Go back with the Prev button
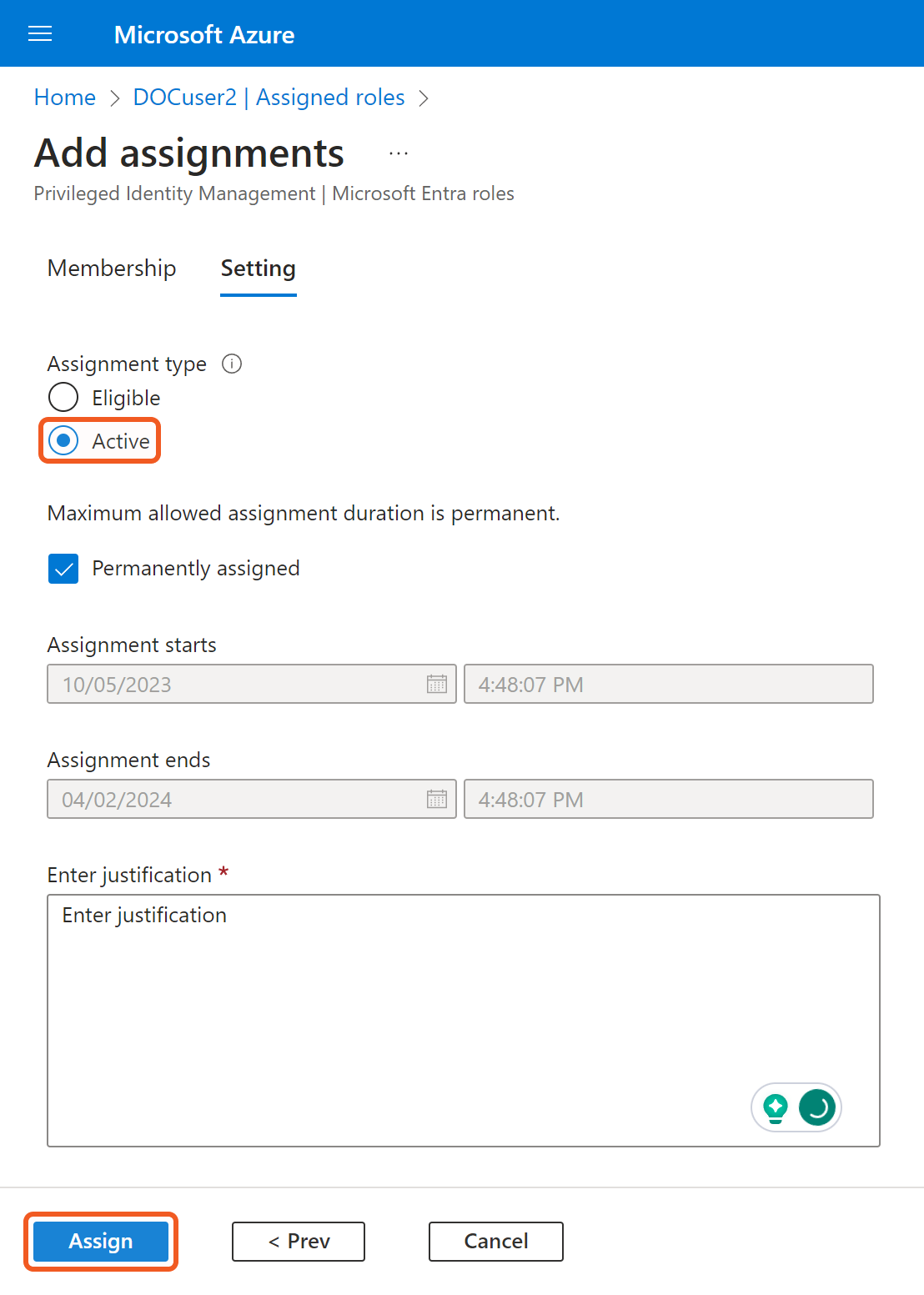This screenshot has height=1295, width=924. pyautogui.click(x=298, y=1242)
